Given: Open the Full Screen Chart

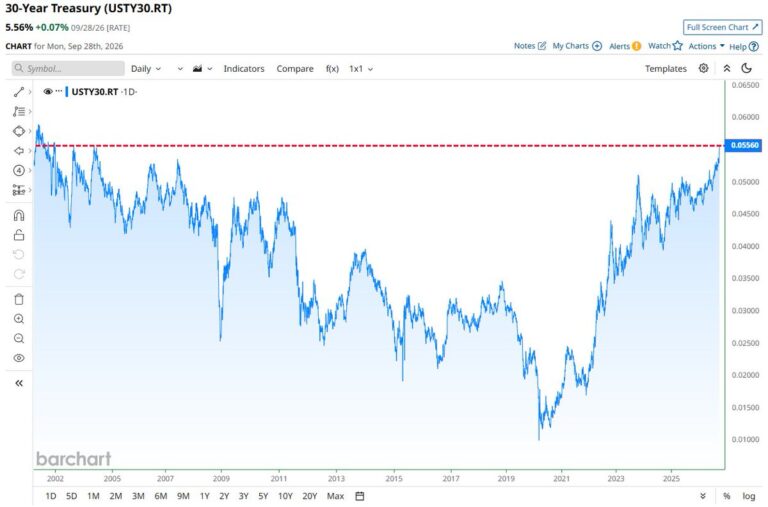Looking at the screenshot, I should [x=722, y=27].
